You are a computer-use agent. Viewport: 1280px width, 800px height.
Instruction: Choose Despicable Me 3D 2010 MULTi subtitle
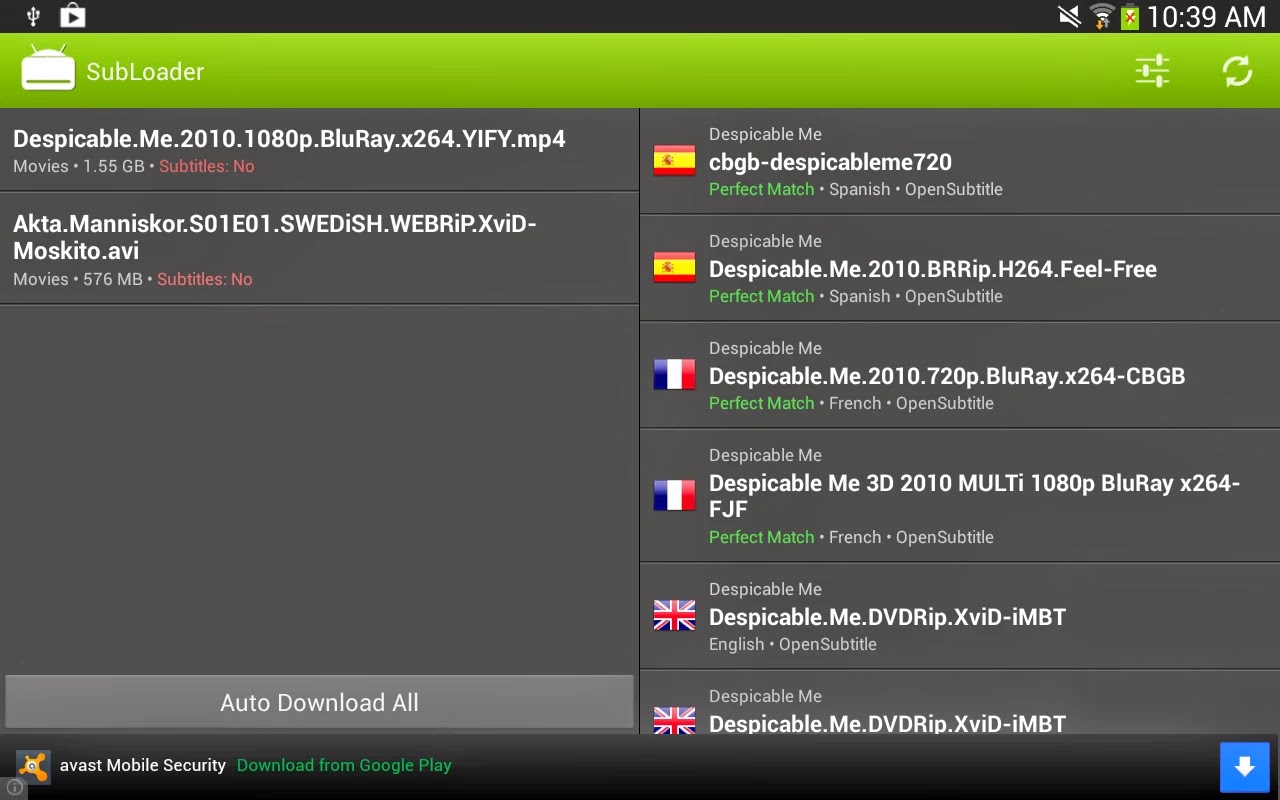(x=960, y=496)
